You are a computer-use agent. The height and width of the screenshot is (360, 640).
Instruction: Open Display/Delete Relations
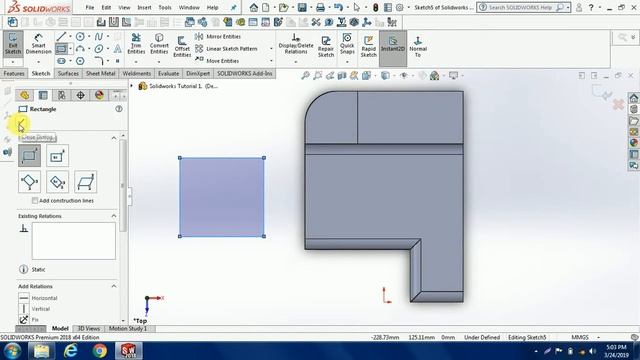pyautogui.click(x=296, y=44)
